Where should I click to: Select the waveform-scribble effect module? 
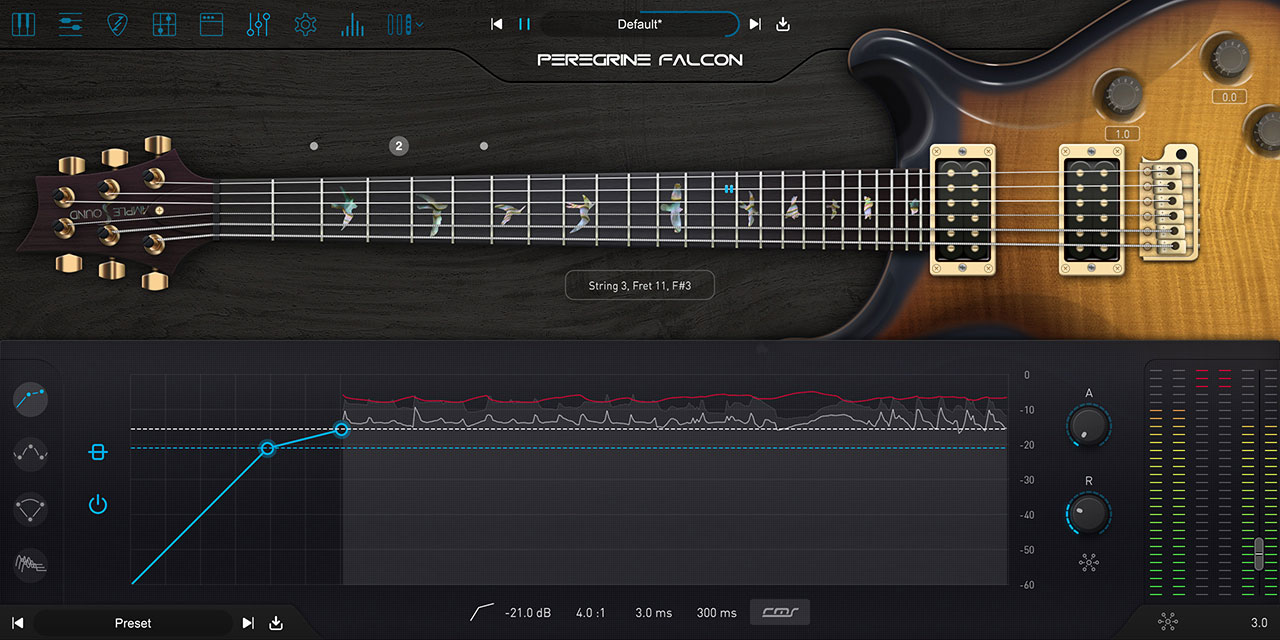tap(31, 565)
